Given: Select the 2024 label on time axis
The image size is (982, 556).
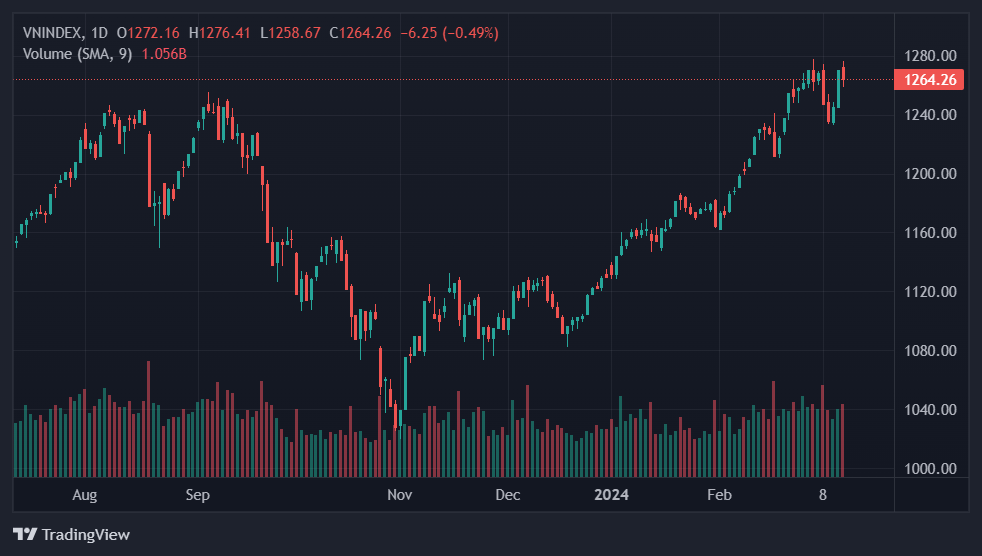Looking at the screenshot, I should (x=610, y=495).
